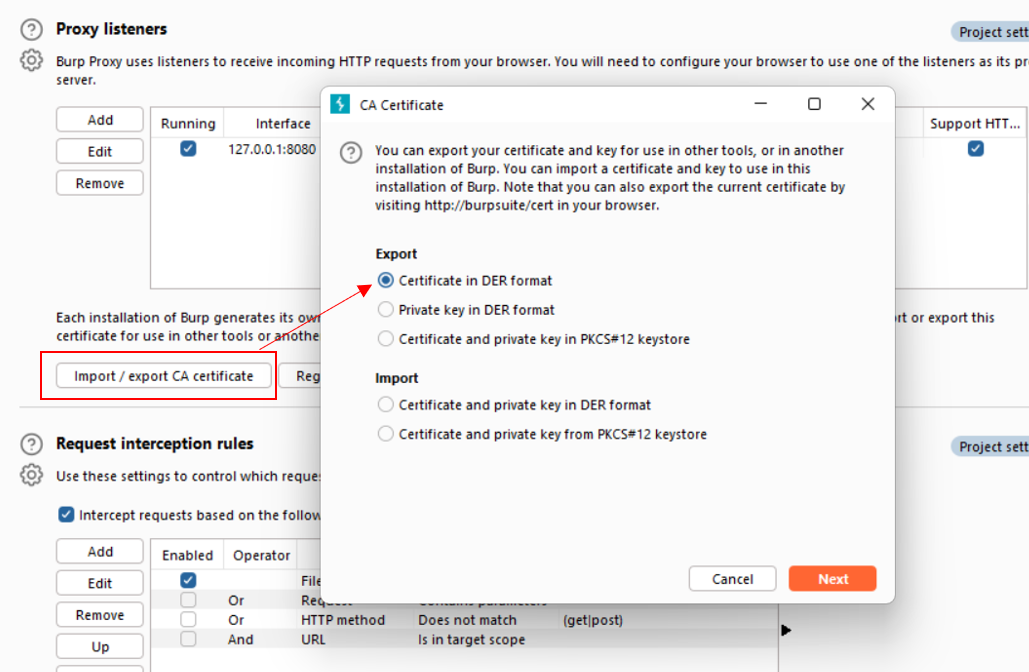The width and height of the screenshot is (1029, 672).
Task: Maximize the CA Certificate dialog
Action: (814, 104)
